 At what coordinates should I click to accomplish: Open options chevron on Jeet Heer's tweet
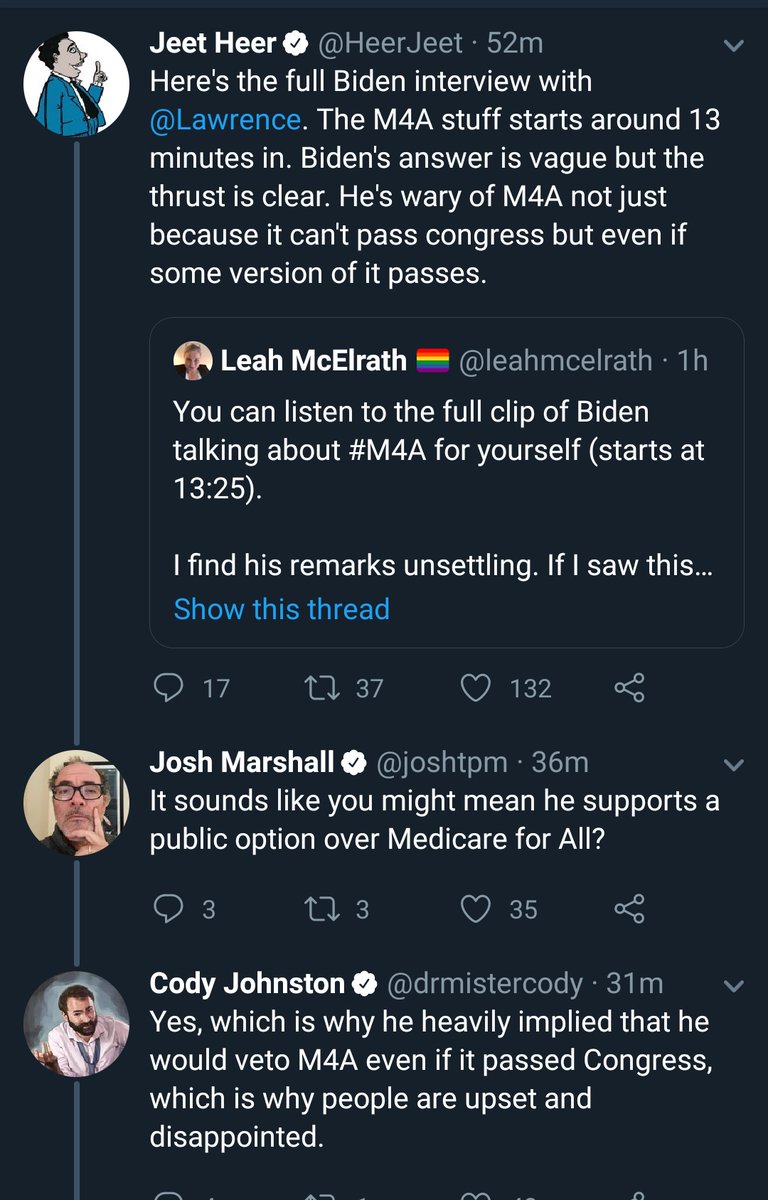[733, 46]
